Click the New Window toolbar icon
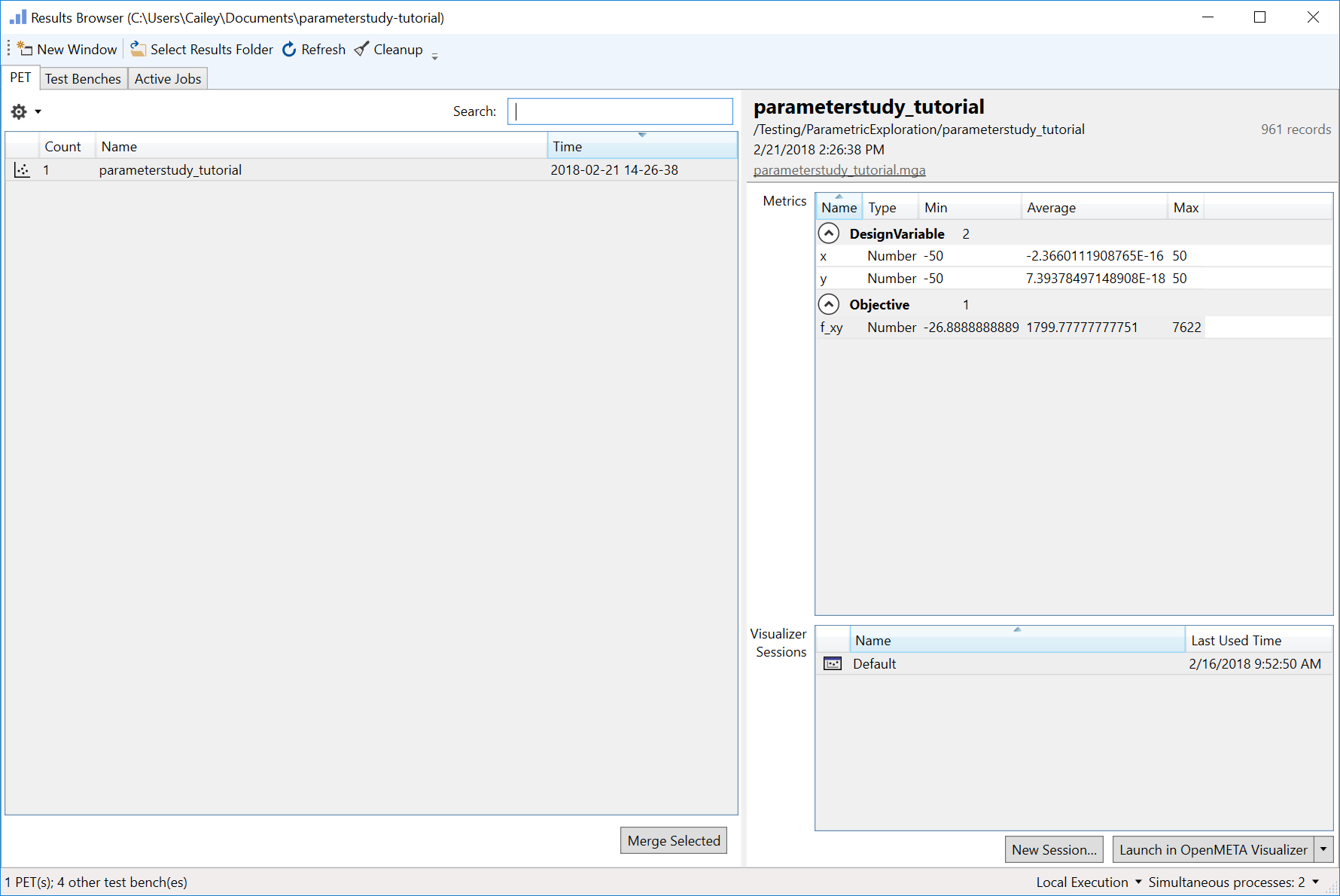This screenshot has width=1340, height=896. (x=25, y=49)
